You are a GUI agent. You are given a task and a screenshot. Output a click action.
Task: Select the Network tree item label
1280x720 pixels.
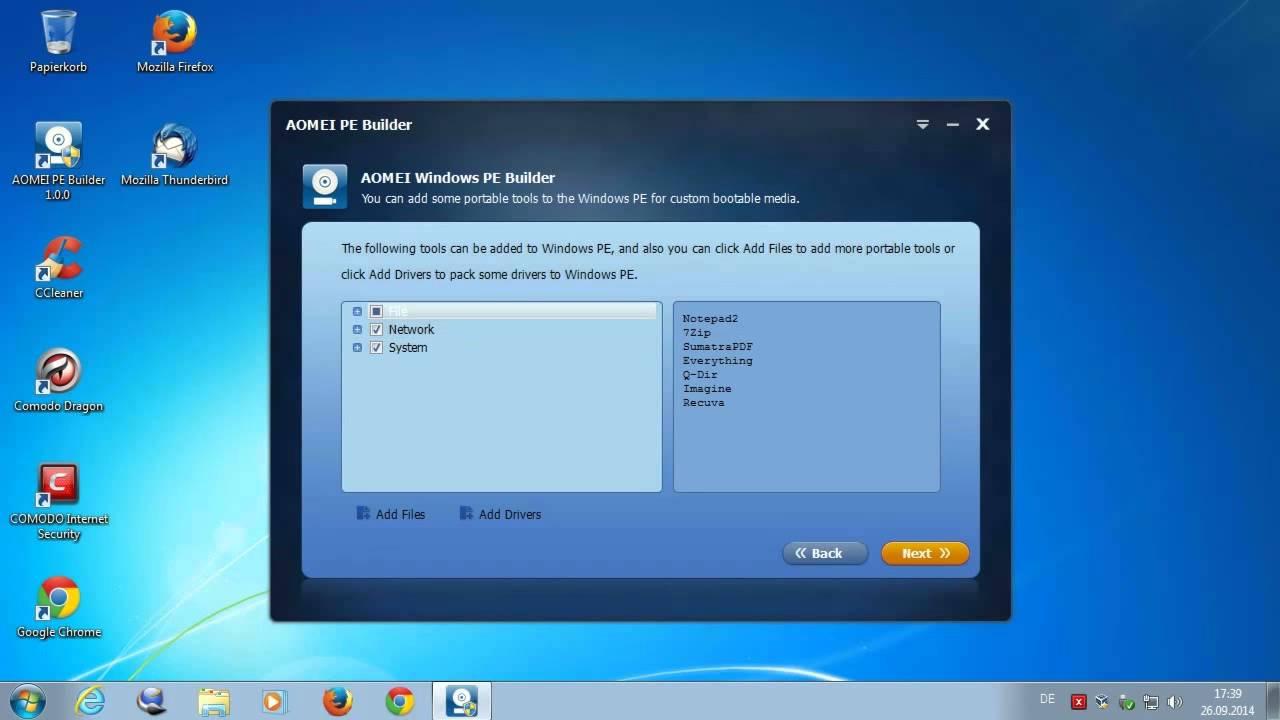point(411,329)
